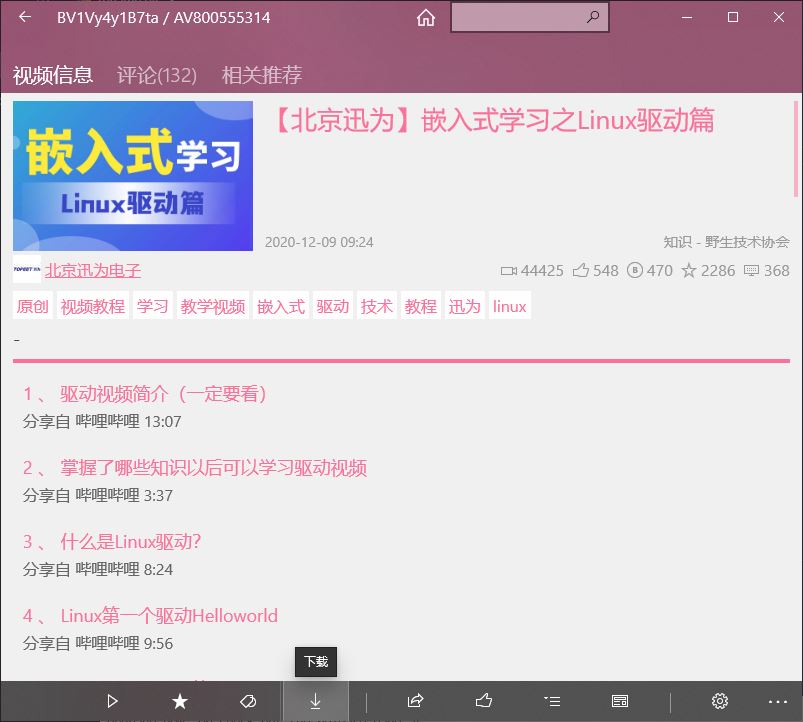
Task: Like the video with thumbs-up toolbar icon
Action: tap(483, 700)
